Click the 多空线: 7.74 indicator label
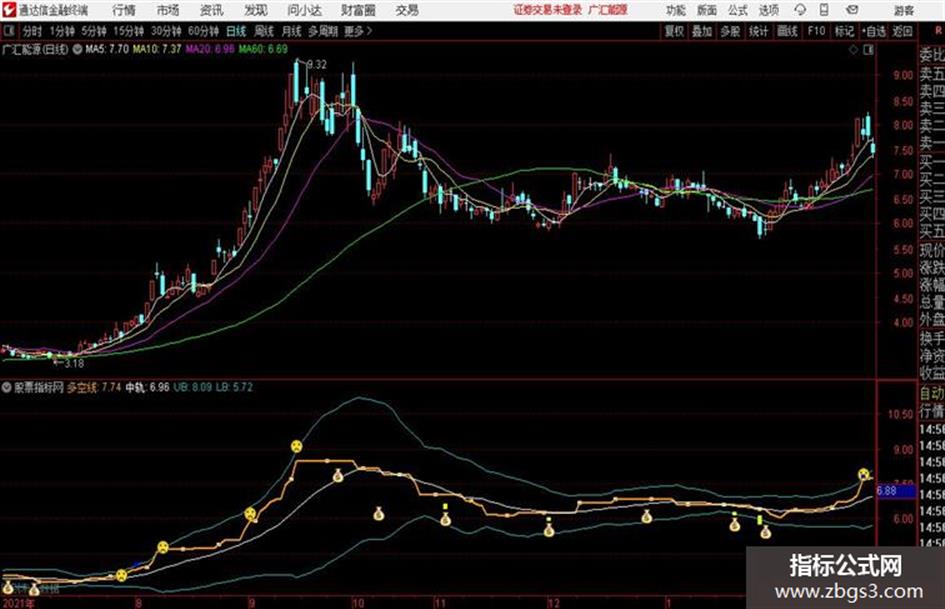This screenshot has height=609, width=945. 94,387
